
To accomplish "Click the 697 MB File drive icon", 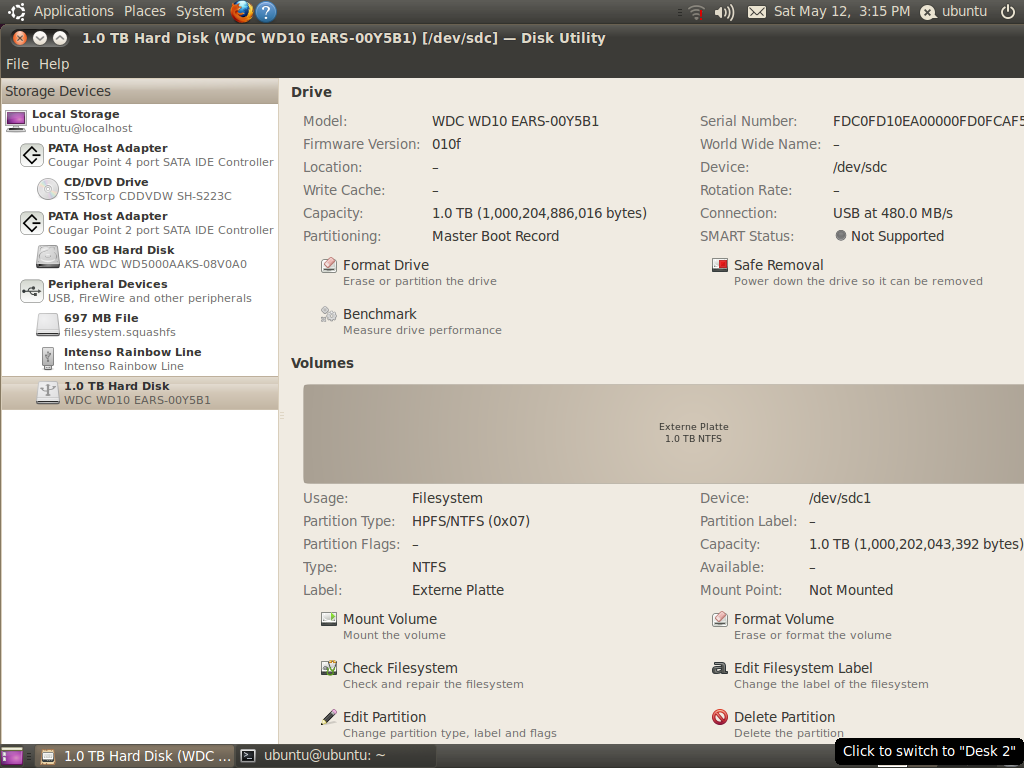I will [48, 325].
